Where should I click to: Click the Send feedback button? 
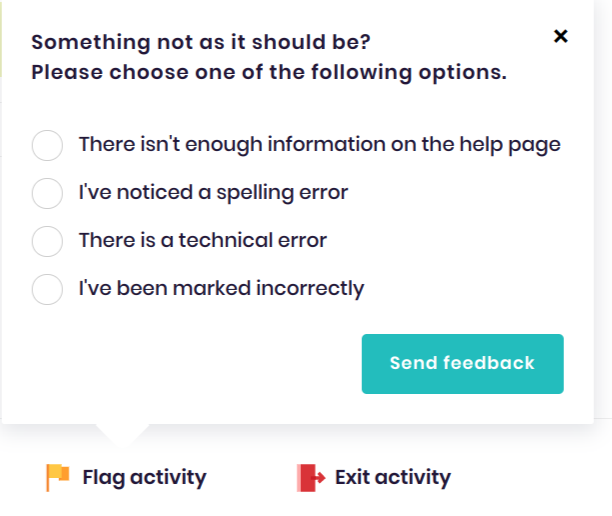tap(463, 364)
